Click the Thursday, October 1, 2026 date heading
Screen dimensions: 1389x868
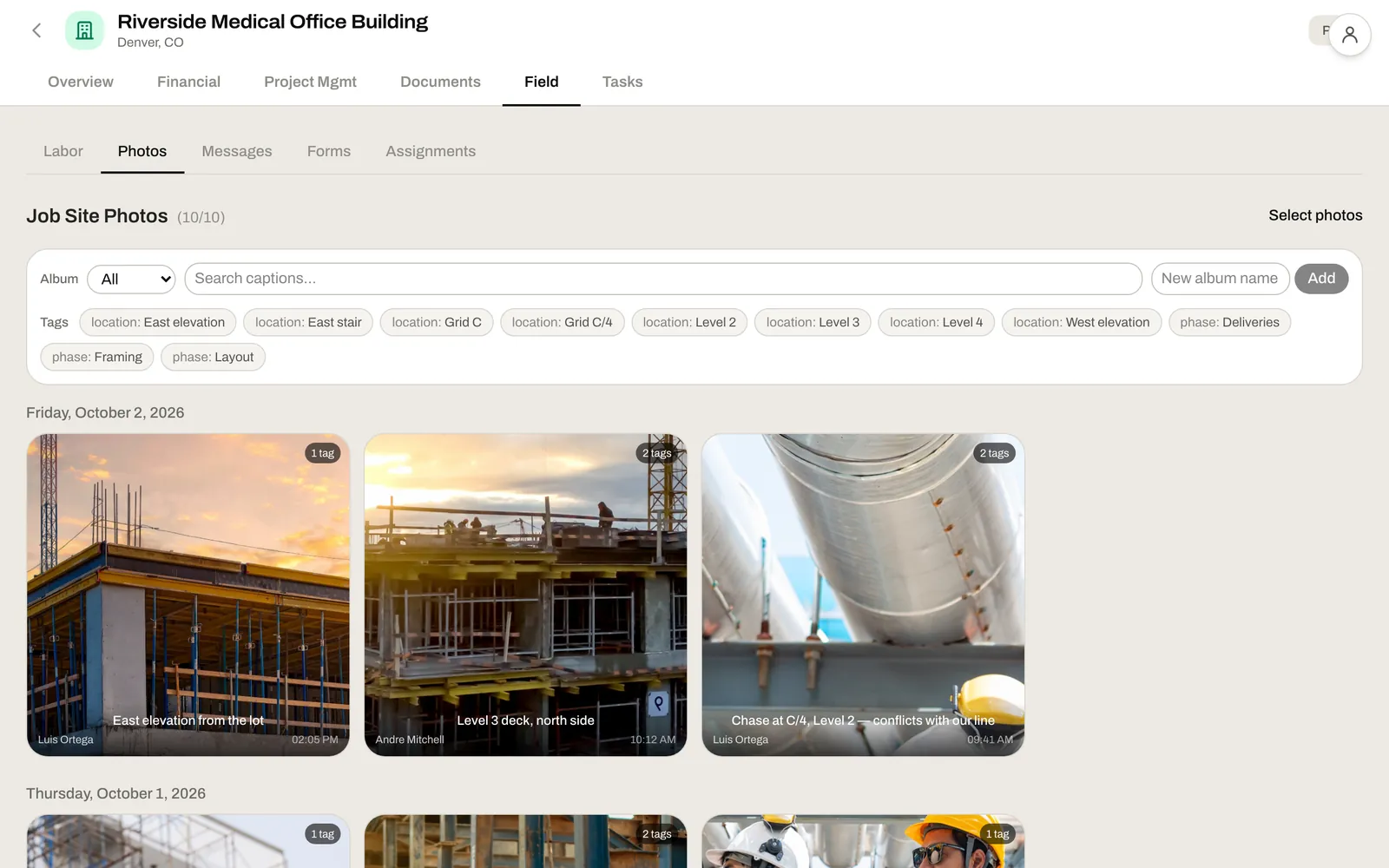(x=115, y=793)
